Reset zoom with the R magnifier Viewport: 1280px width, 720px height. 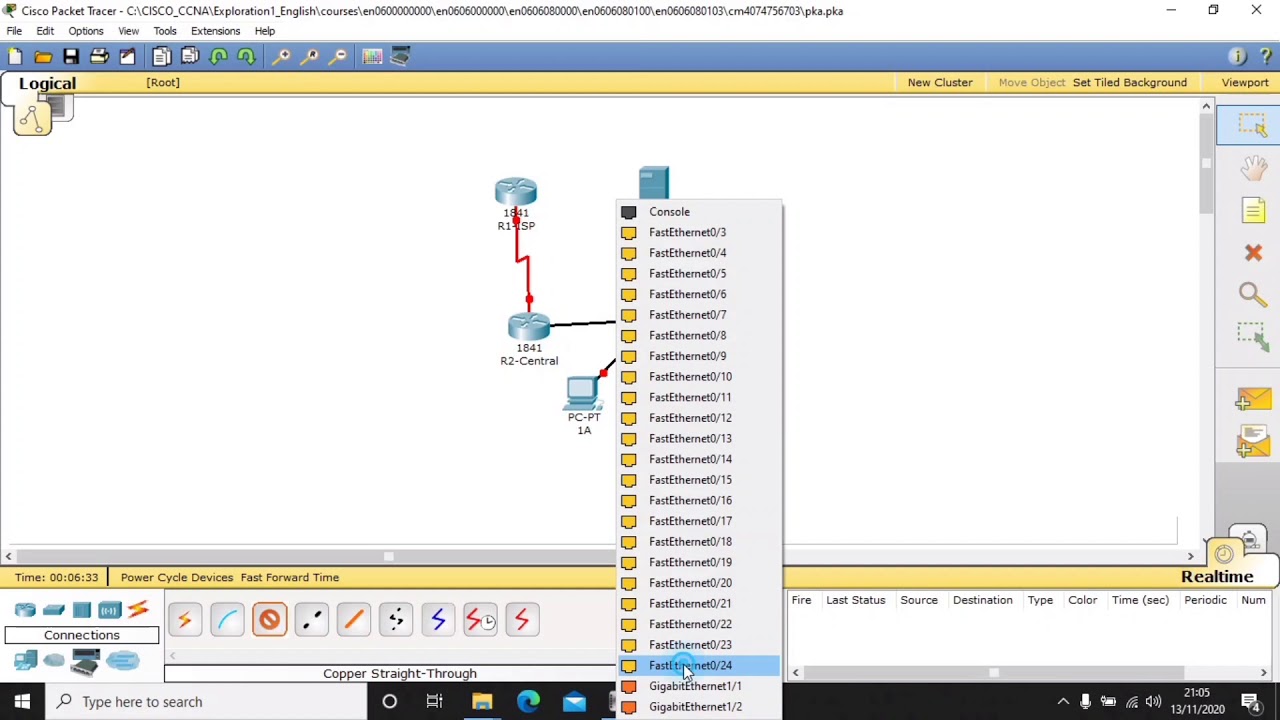[309, 57]
